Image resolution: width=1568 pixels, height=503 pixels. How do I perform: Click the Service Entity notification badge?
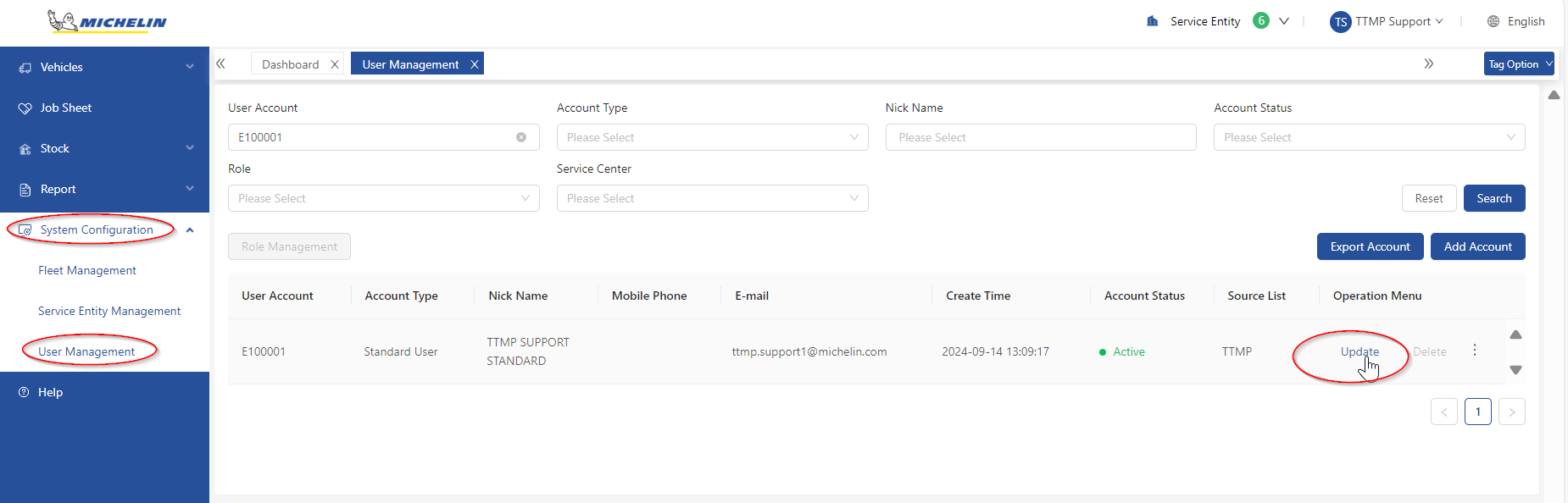click(1261, 21)
